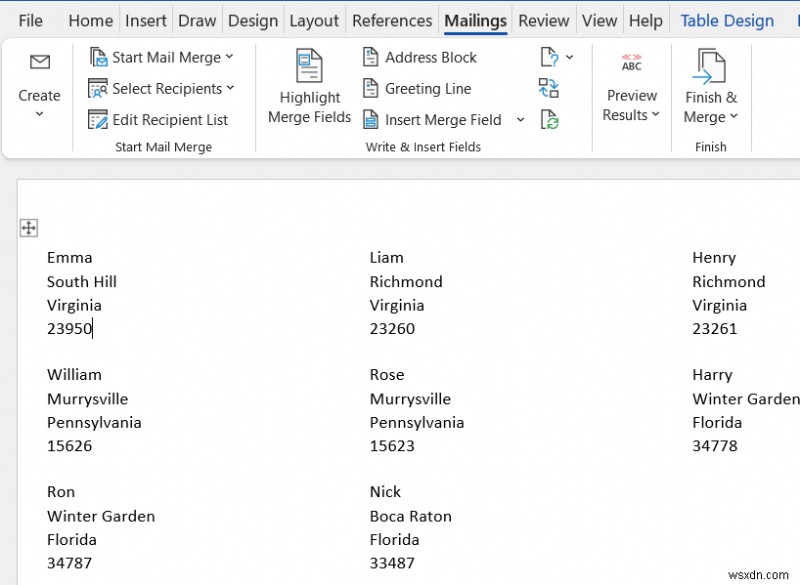Click the Update Labels icon

(x=548, y=119)
